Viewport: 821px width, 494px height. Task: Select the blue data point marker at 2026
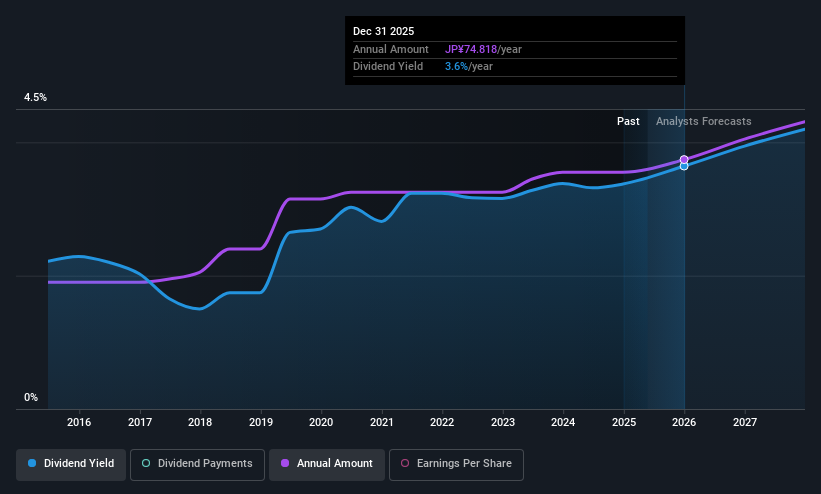tap(684, 167)
